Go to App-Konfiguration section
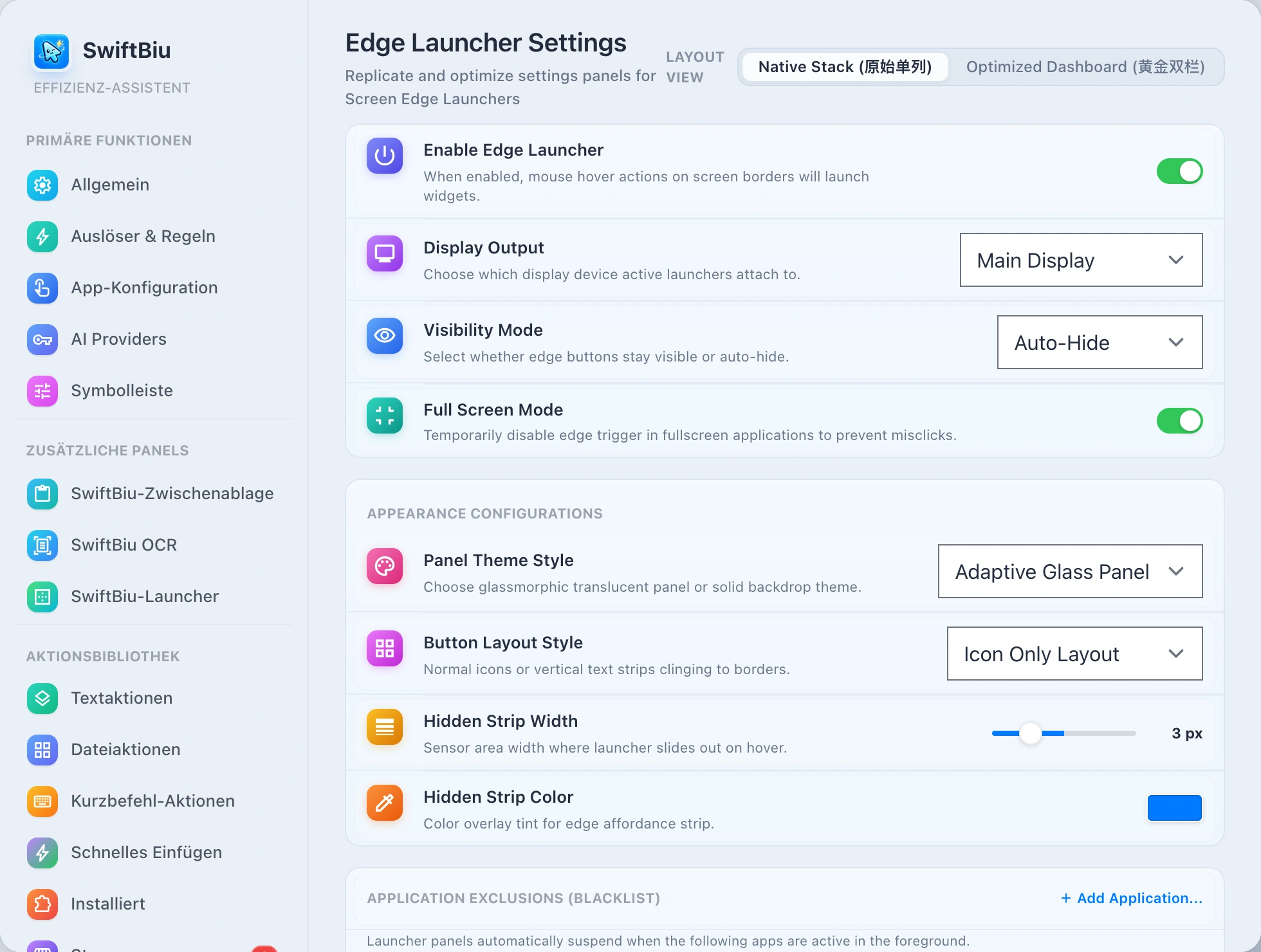 (154, 288)
